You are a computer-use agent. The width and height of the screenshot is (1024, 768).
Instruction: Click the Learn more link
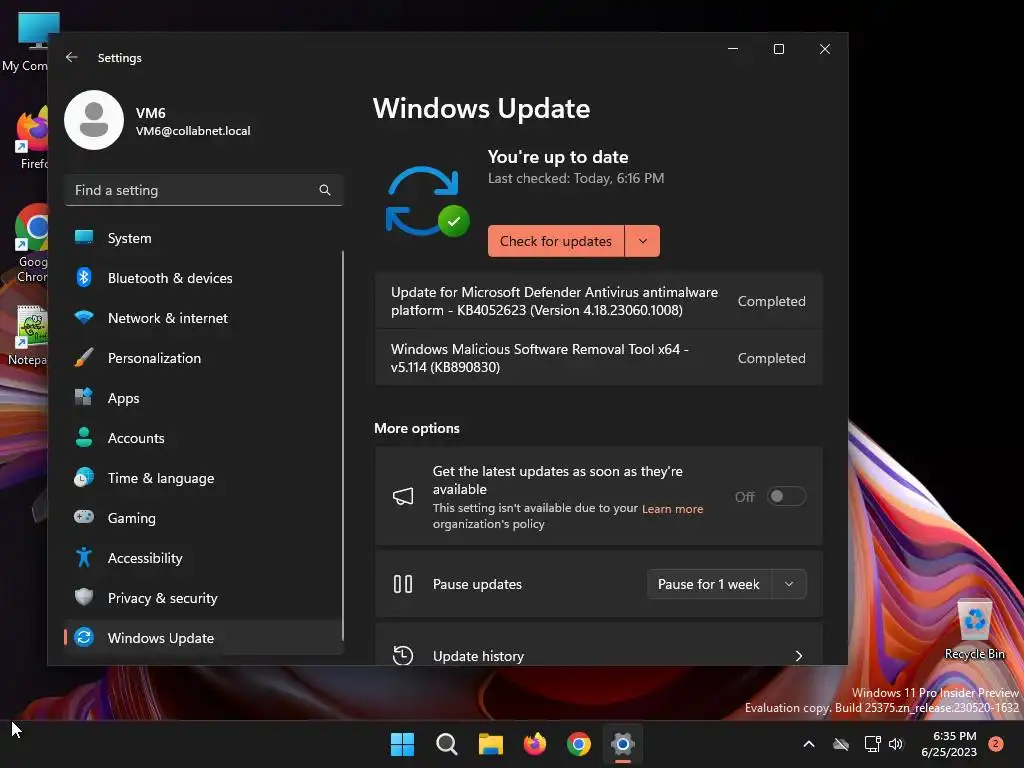672,509
